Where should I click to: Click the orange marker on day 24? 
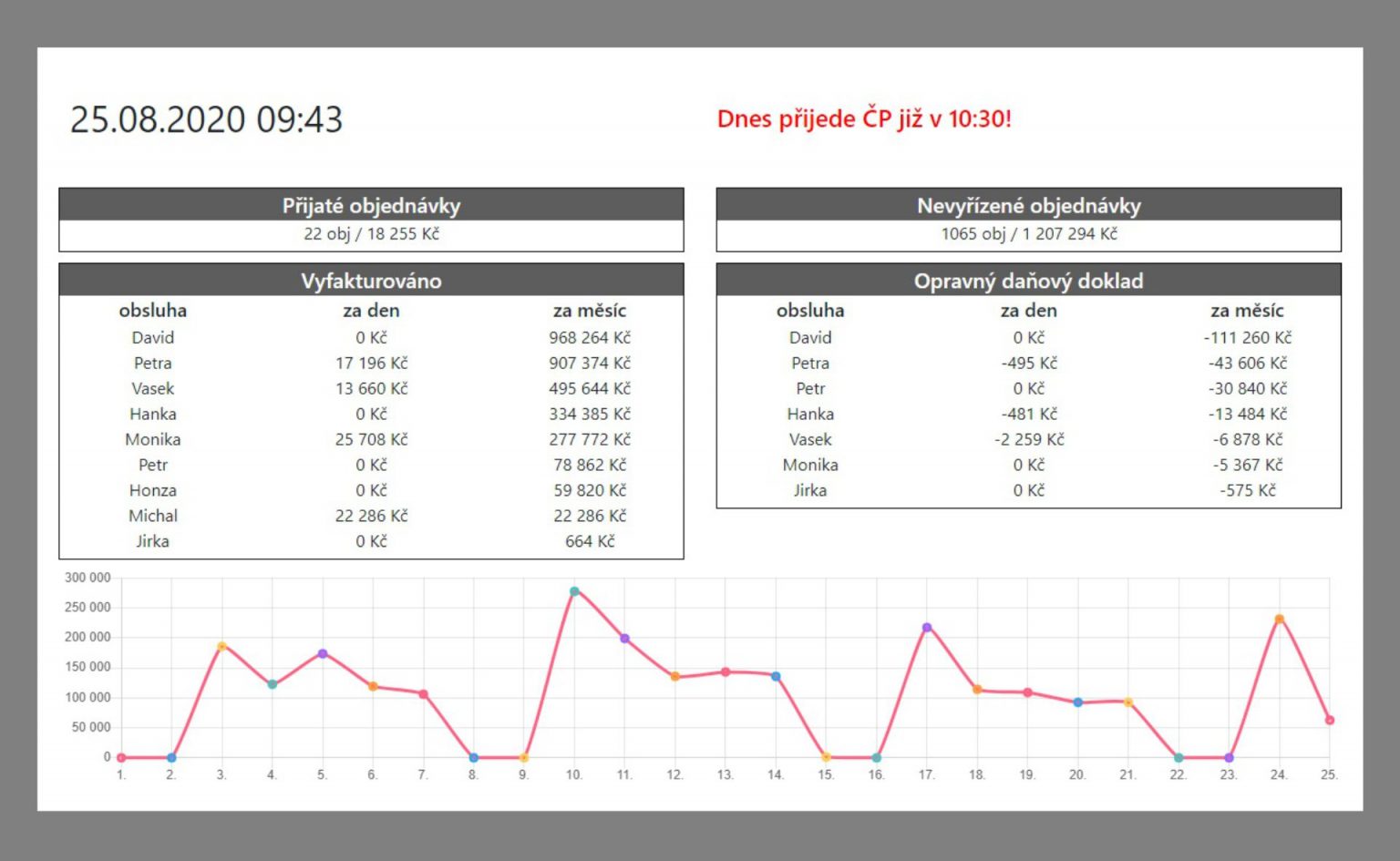(x=1281, y=619)
